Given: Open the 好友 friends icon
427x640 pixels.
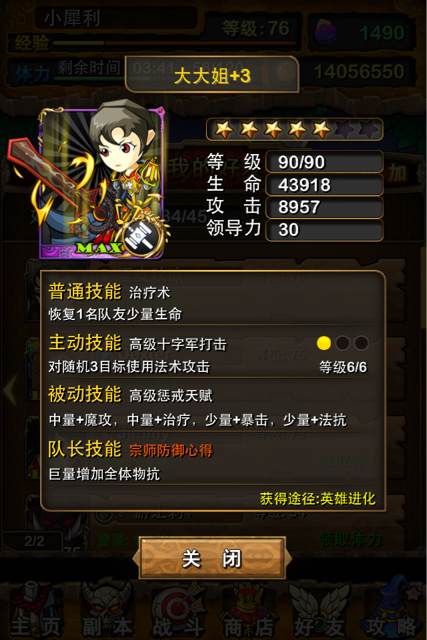Looking at the screenshot, I should [x=320, y=611].
